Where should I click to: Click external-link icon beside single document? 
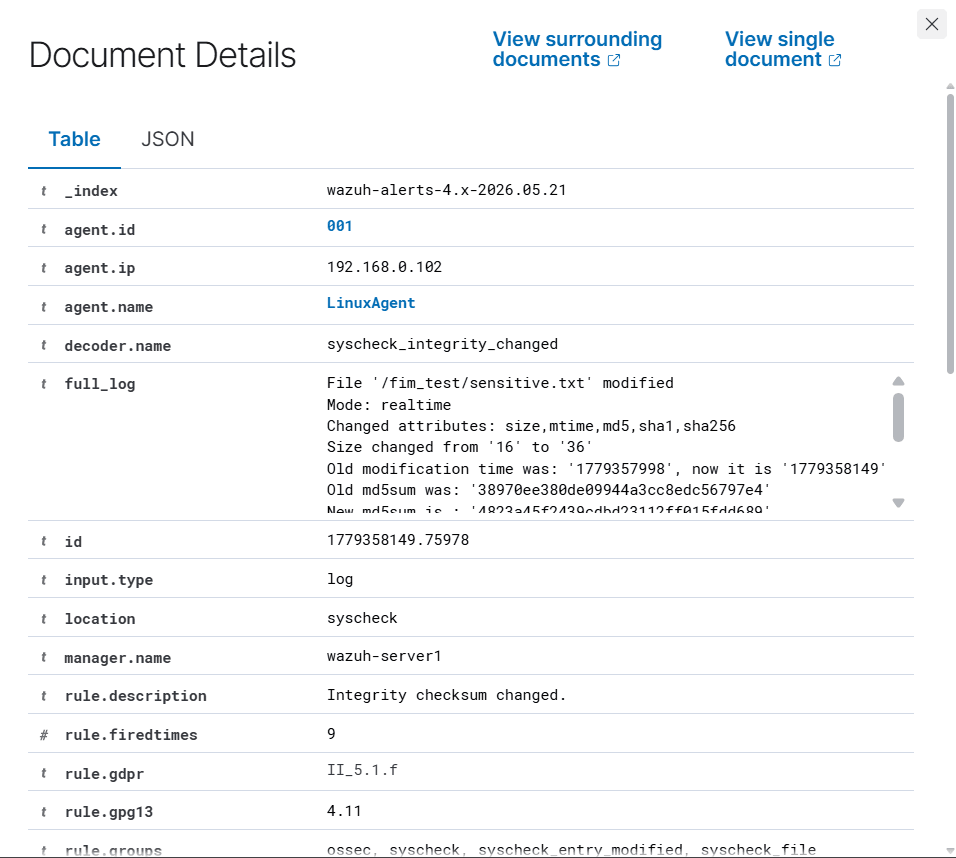coord(835,60)
